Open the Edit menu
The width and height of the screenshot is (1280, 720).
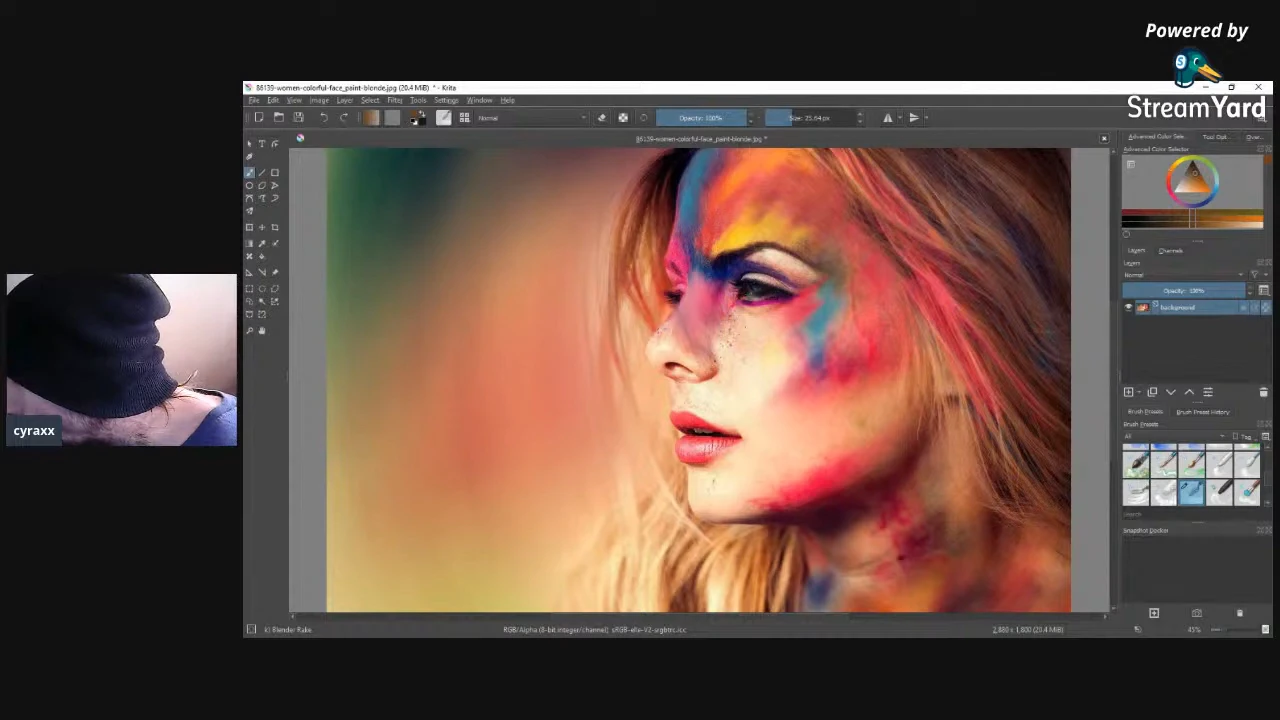[x=273, y=100]
